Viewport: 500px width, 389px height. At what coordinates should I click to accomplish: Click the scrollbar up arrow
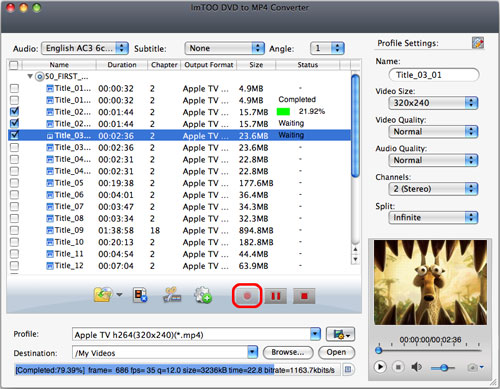click(355, 249)
